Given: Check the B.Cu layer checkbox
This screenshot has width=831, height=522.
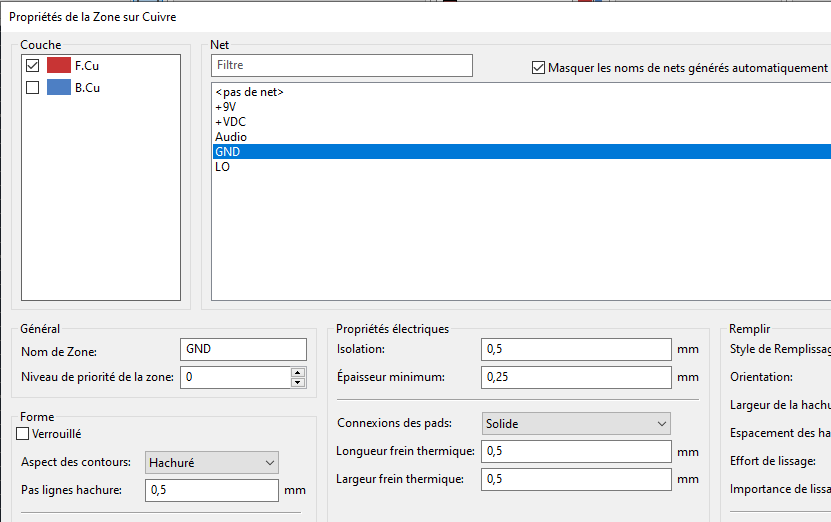Looking at the screenshot, I should [x=33, y=88].
